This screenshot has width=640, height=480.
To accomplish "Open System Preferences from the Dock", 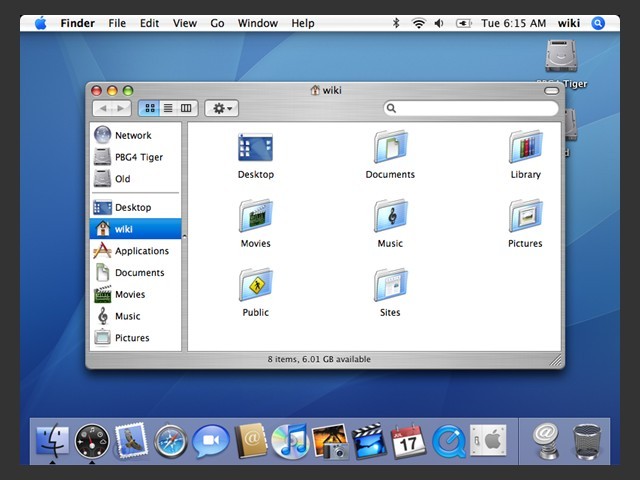I will tap(488, 440).
